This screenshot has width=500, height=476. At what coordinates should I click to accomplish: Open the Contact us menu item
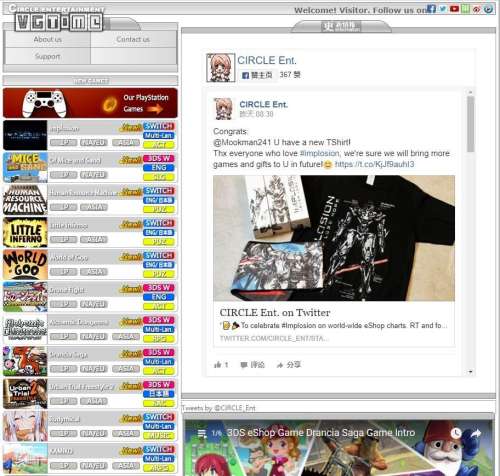pos(133,39)
